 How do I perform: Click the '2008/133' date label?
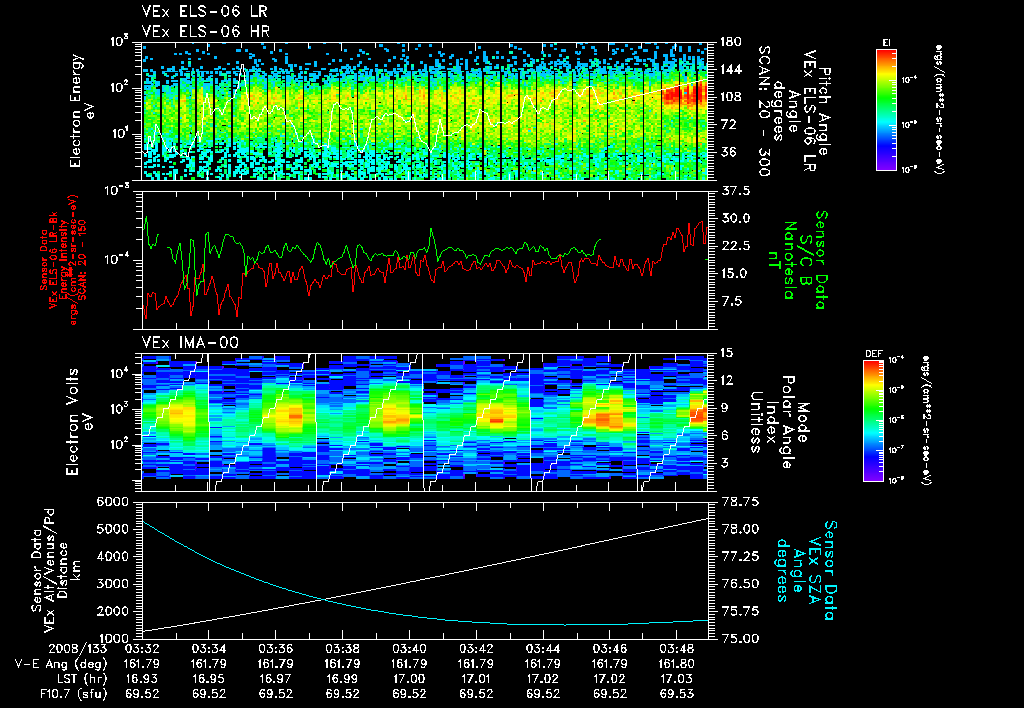coord(78,649)
